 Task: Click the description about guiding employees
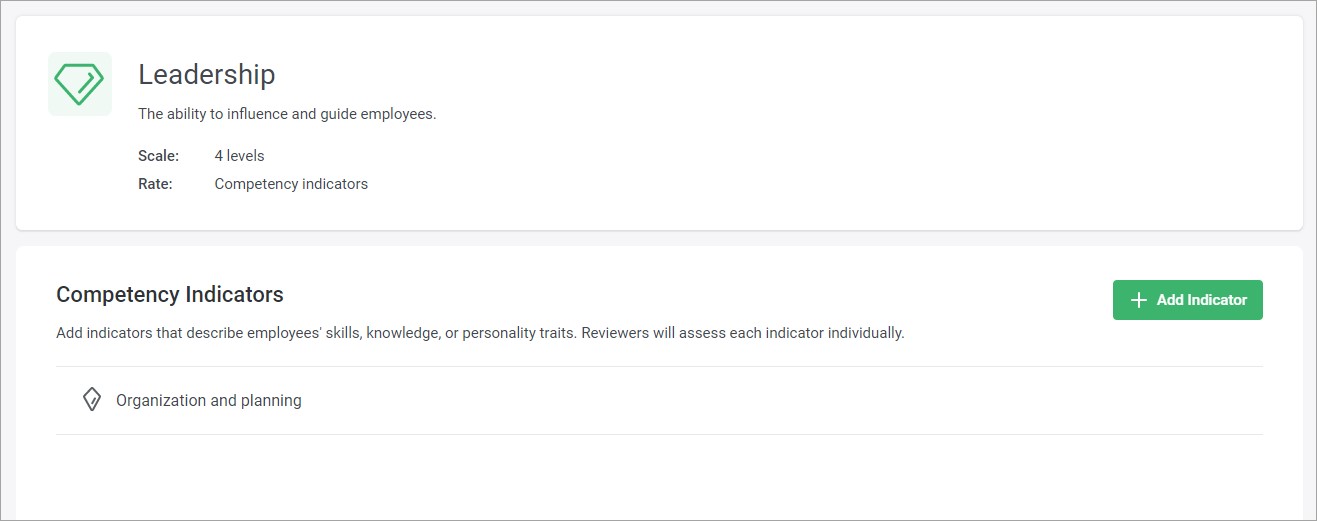click(287, 114)
